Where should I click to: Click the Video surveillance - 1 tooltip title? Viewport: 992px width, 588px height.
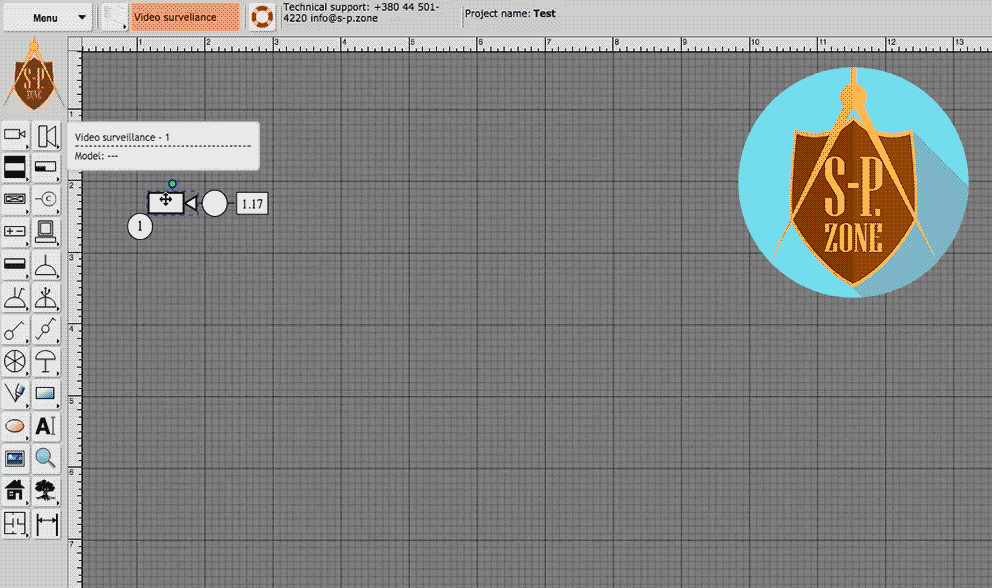coord(122,137)
